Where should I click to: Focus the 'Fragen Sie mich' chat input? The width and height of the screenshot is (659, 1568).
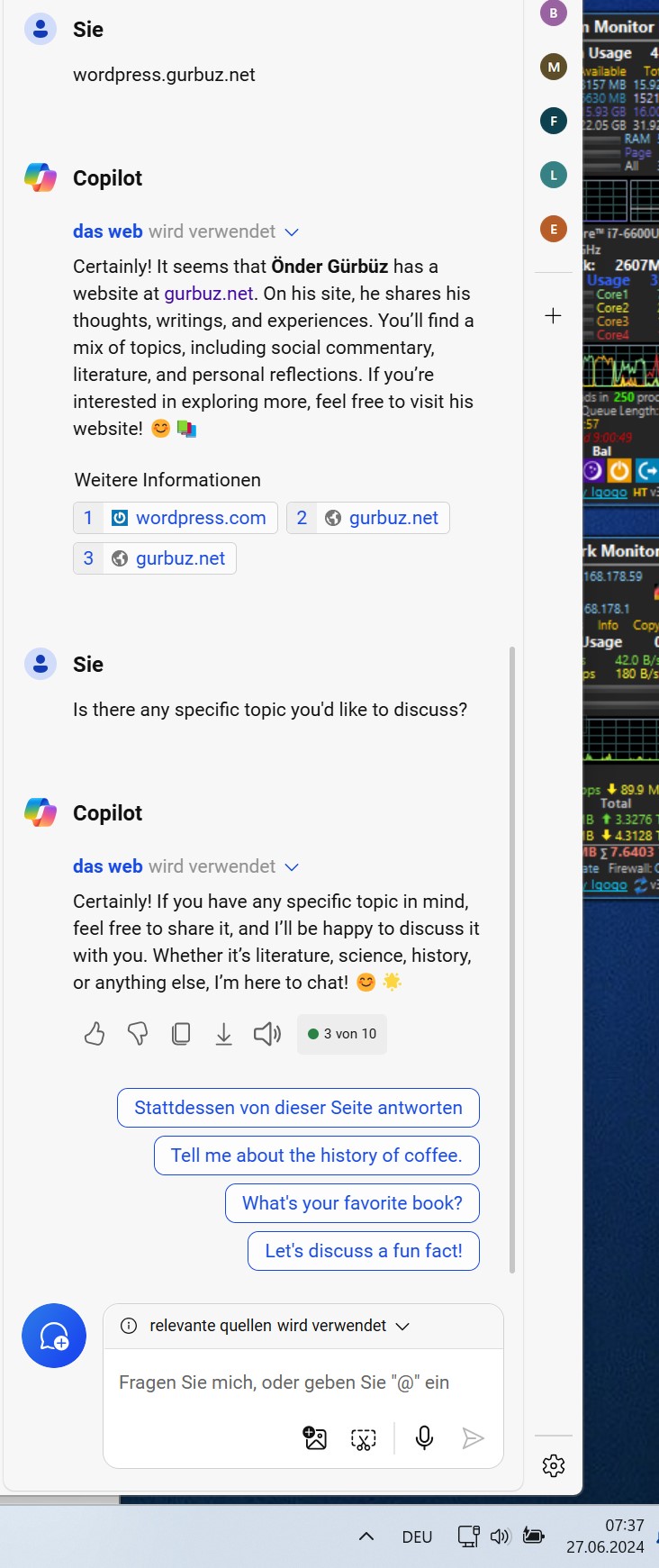(302, 1382)
